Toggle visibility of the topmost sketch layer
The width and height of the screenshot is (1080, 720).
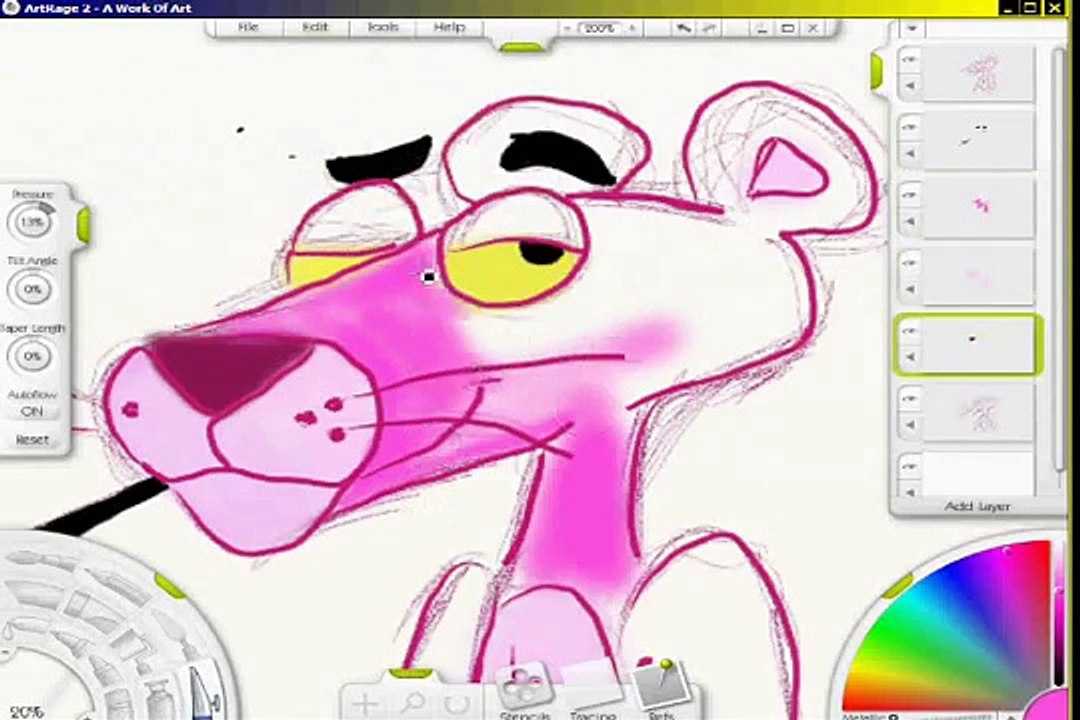910,60
